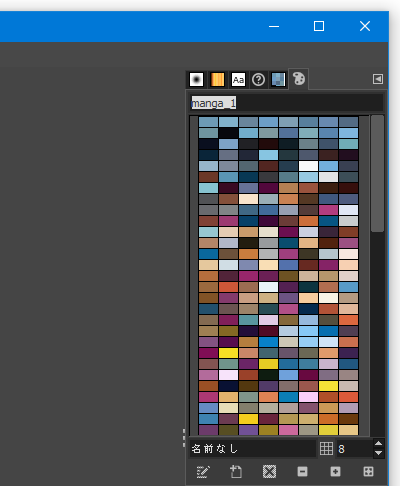
Task: Zoom in the palette with plus icon
Action: [x=335, y=472]
